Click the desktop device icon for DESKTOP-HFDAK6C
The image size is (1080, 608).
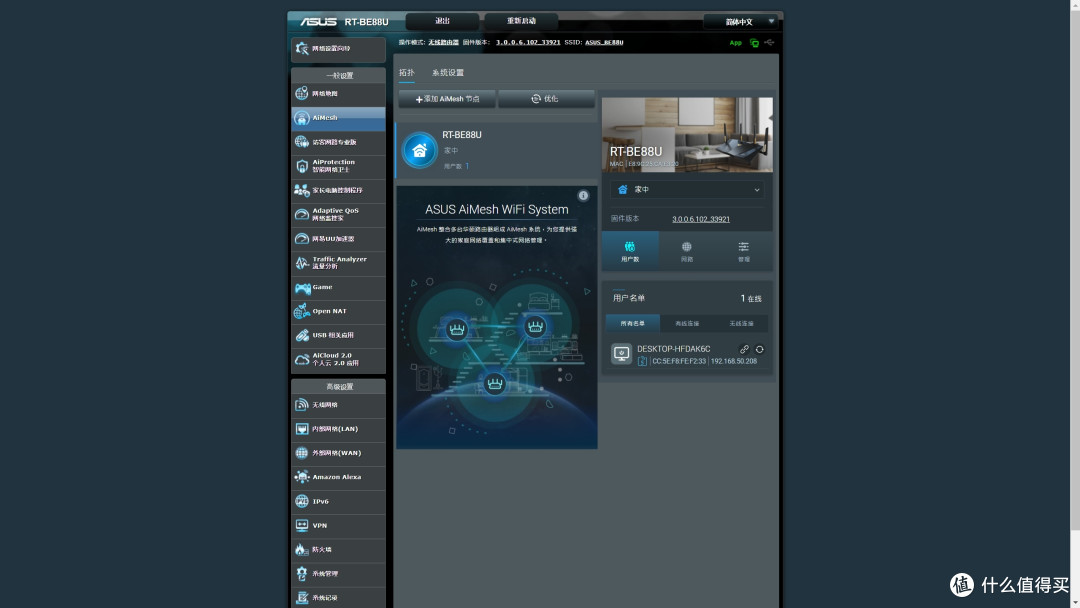(621, 354)
